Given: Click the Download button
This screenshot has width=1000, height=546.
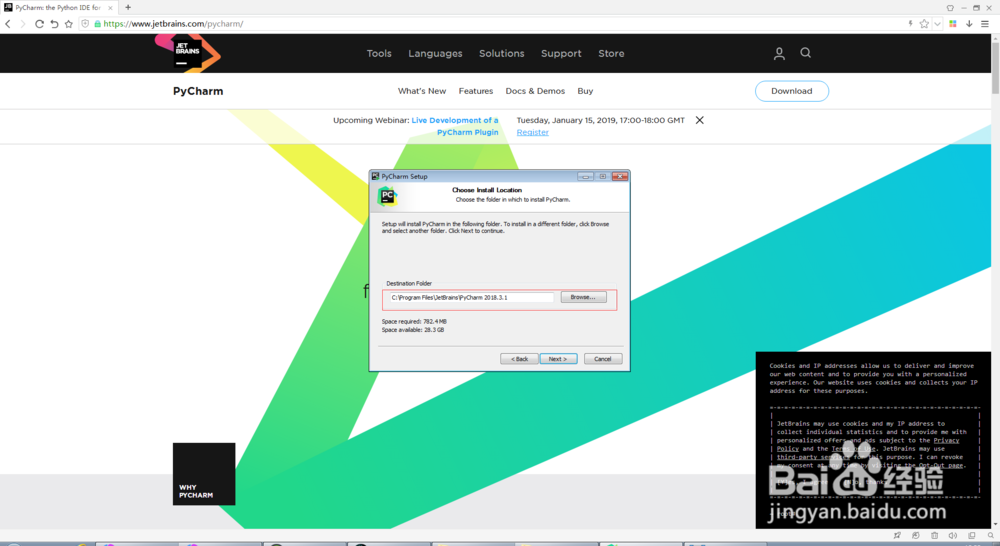Looking at the screenshot, I should click(x=791, y=91).
